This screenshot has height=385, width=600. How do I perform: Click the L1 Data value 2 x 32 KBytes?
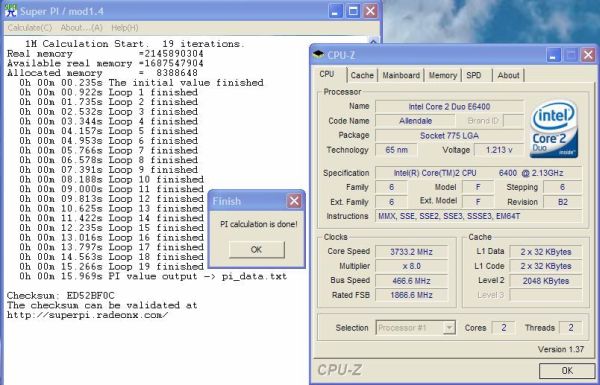point(546,252)
